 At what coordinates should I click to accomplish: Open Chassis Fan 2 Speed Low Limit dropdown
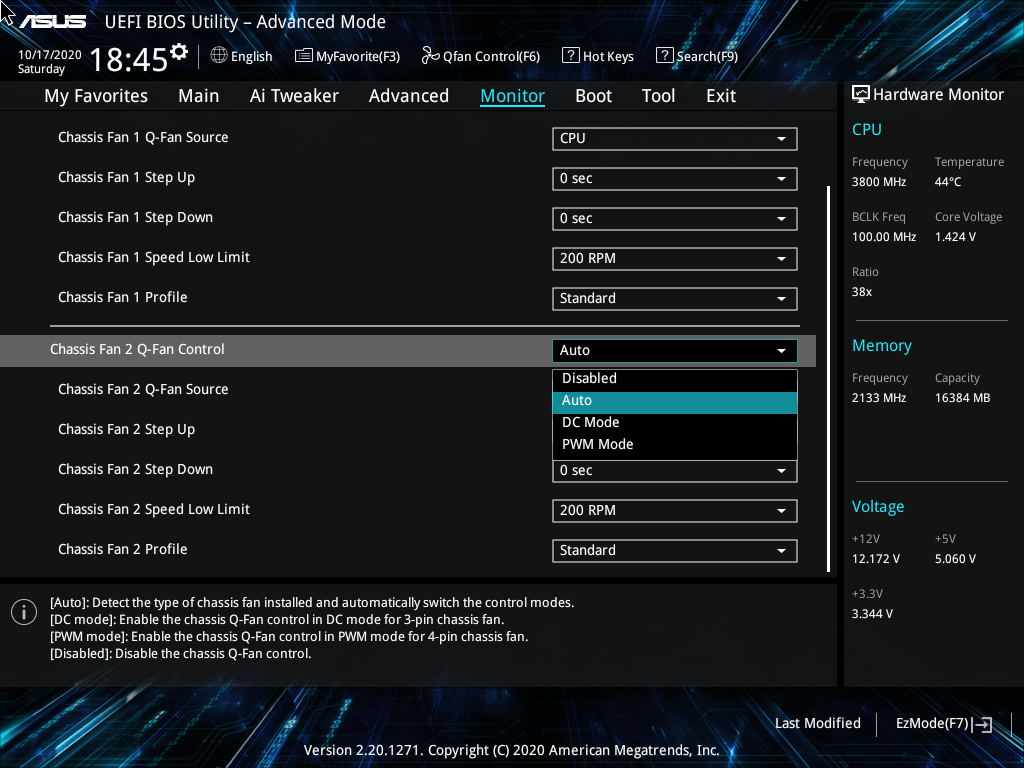point(675,511)
